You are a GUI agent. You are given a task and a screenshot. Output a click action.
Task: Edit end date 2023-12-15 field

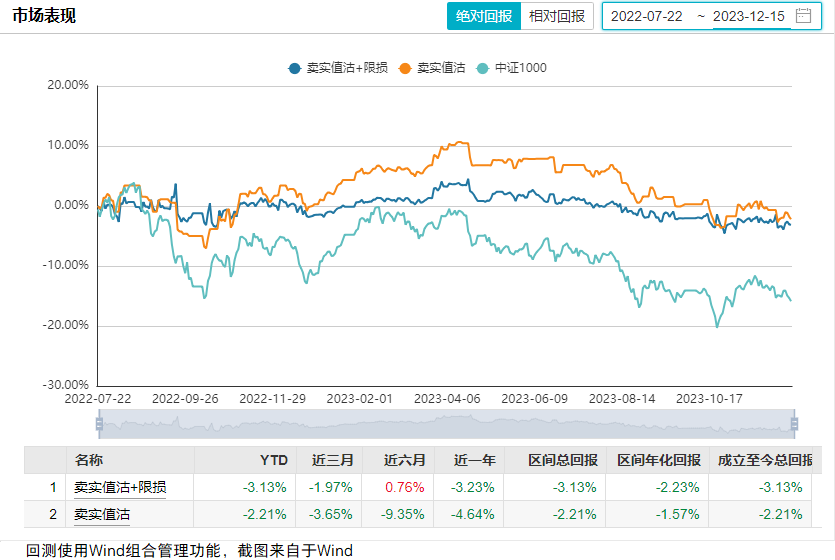coord(751,16)
